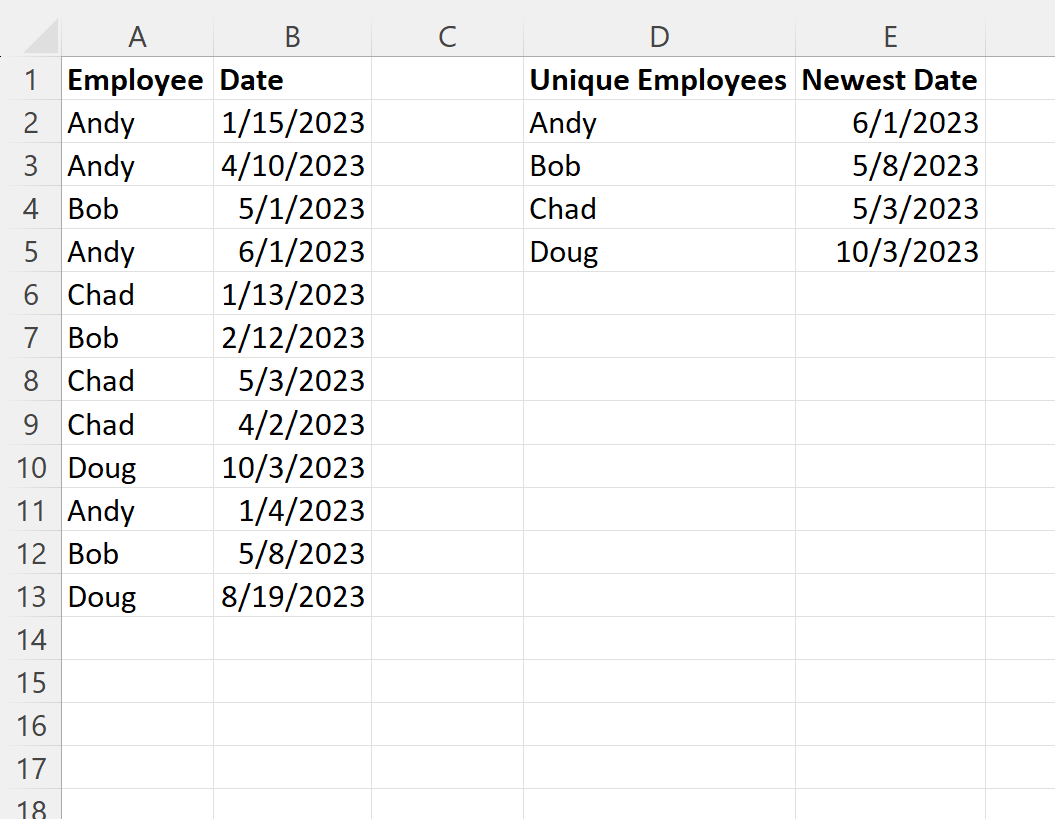Click 'Doug' in row 13 column A

pos(137,596)
